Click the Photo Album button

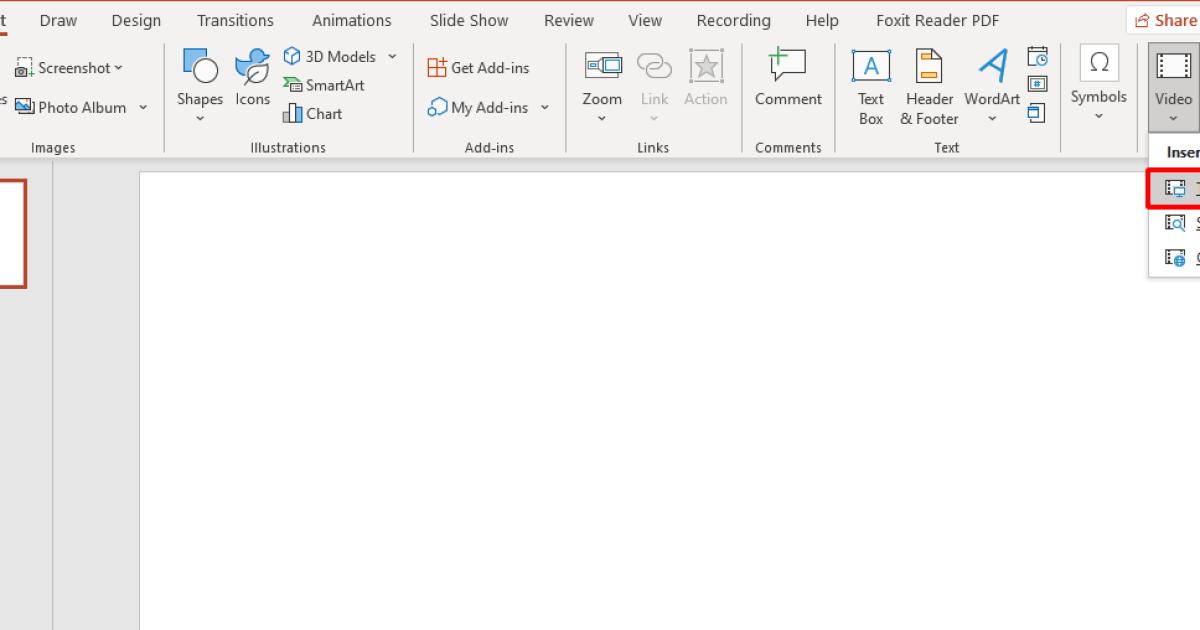pyautogui.click(x=70, y=108)
